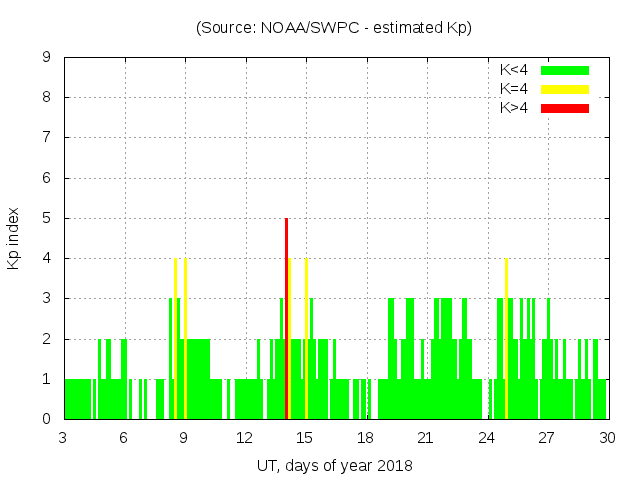The height and width of the screenshot is (480, 640).
Task: Click the 'UT, days of year 2018' axis label
Action: pyautogui.click(x=334, y=465)
